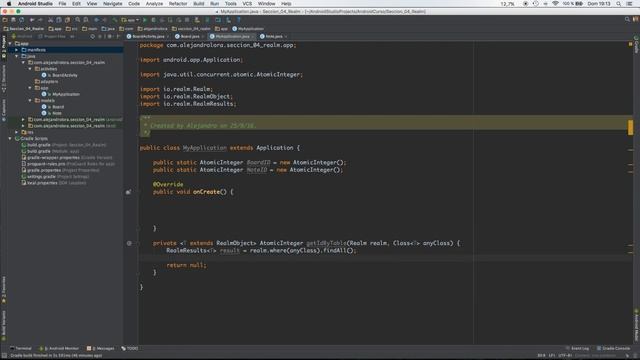Click the Open project folder toolbar icon
The width and height of the screenshot is (640, 360).
click(x=5, y=20)
